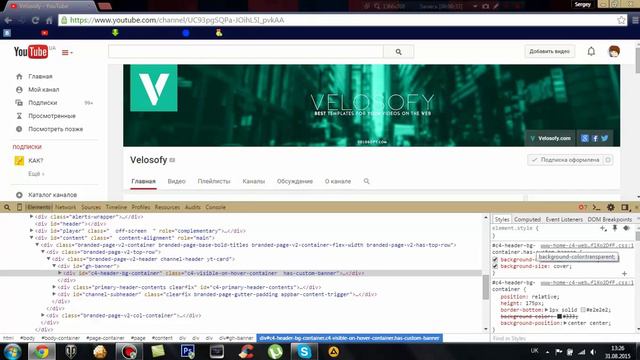Screen dimensions: 640x360
Task: Open the Computed styles tab
Action: click(x=527, y=220)
